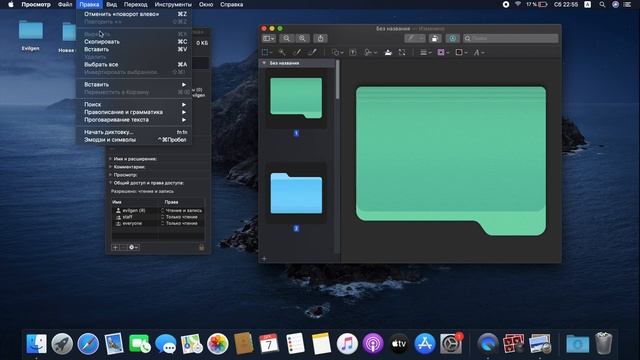Open 'Правописание и грамматика' submenu

[x=135, y=112]
